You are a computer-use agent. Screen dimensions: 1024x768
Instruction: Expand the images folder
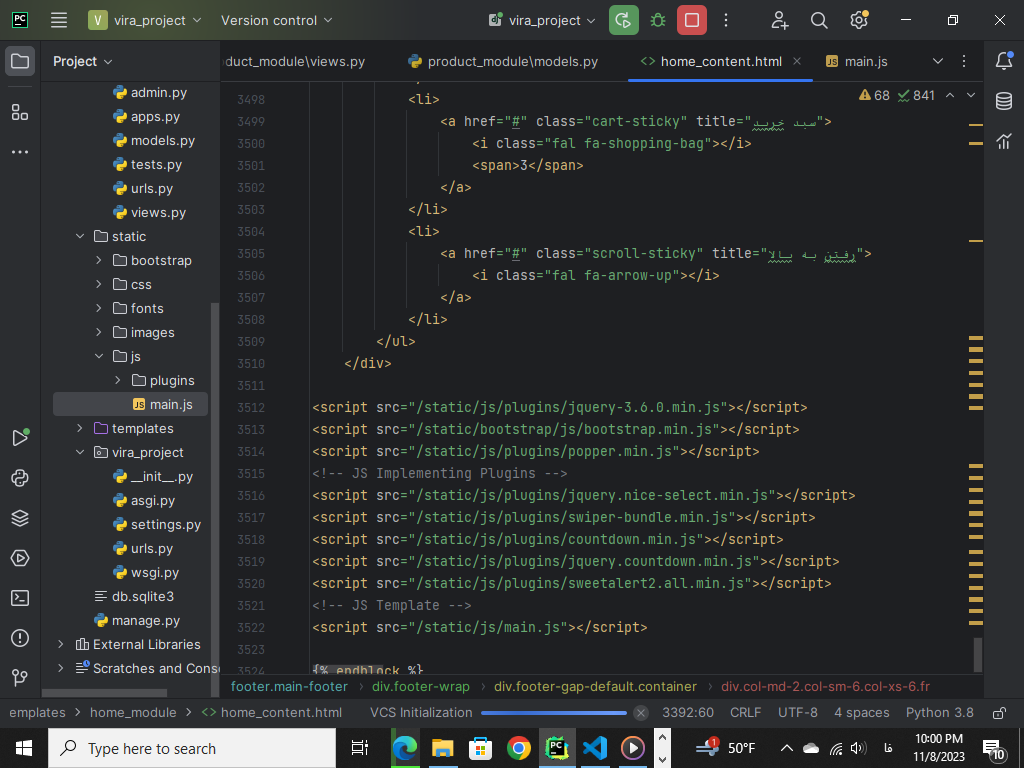[99, 332]
